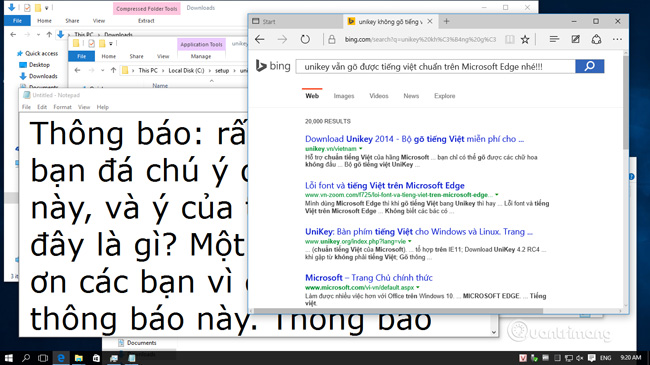Image resolution: width=650 pixels, height=365 pixels.
Task: Click Unikey V icon in system tray
Action: click(523, 358)
